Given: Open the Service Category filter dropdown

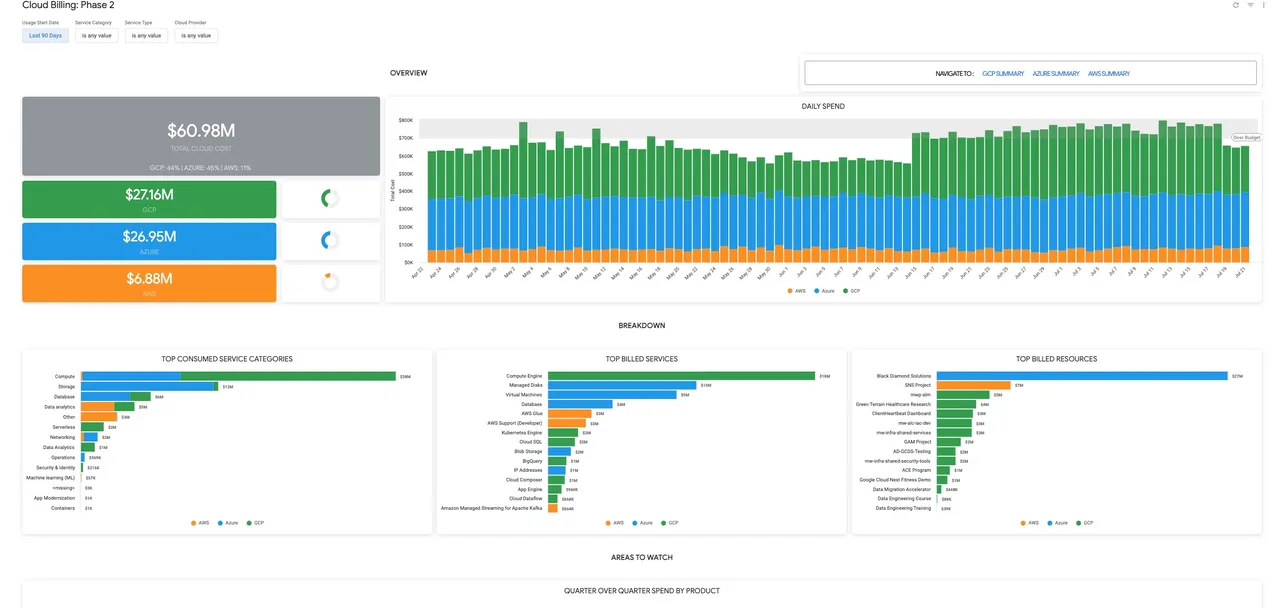Looking at the screenshot, I should coord(97,35).
